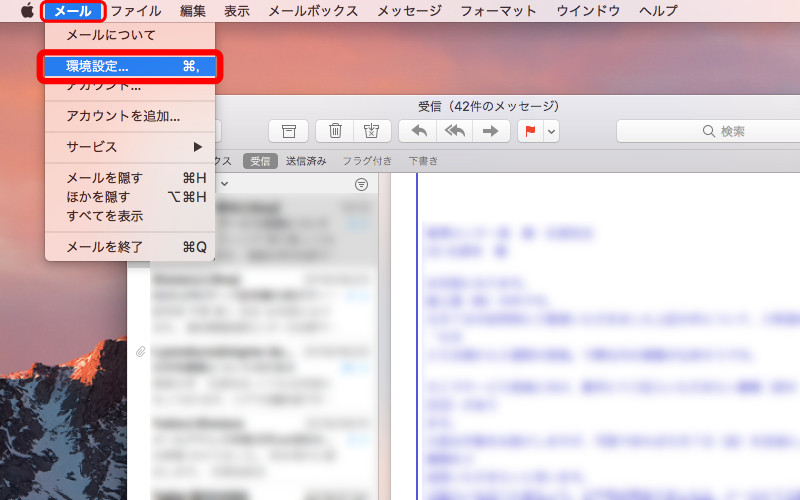Screen dimensions: 800x500
Task: Open the ヘルプ menu
Action: click(x=659, y=11)
